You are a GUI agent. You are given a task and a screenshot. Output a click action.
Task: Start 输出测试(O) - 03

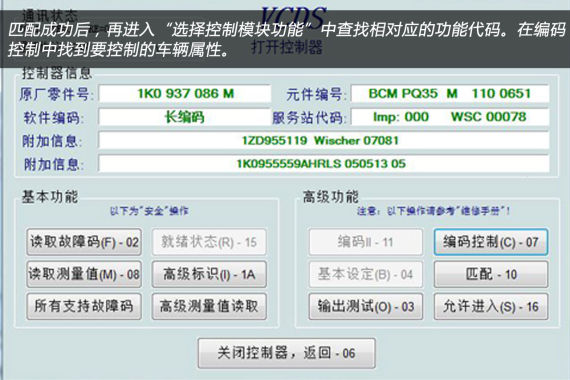click(366, 306)
